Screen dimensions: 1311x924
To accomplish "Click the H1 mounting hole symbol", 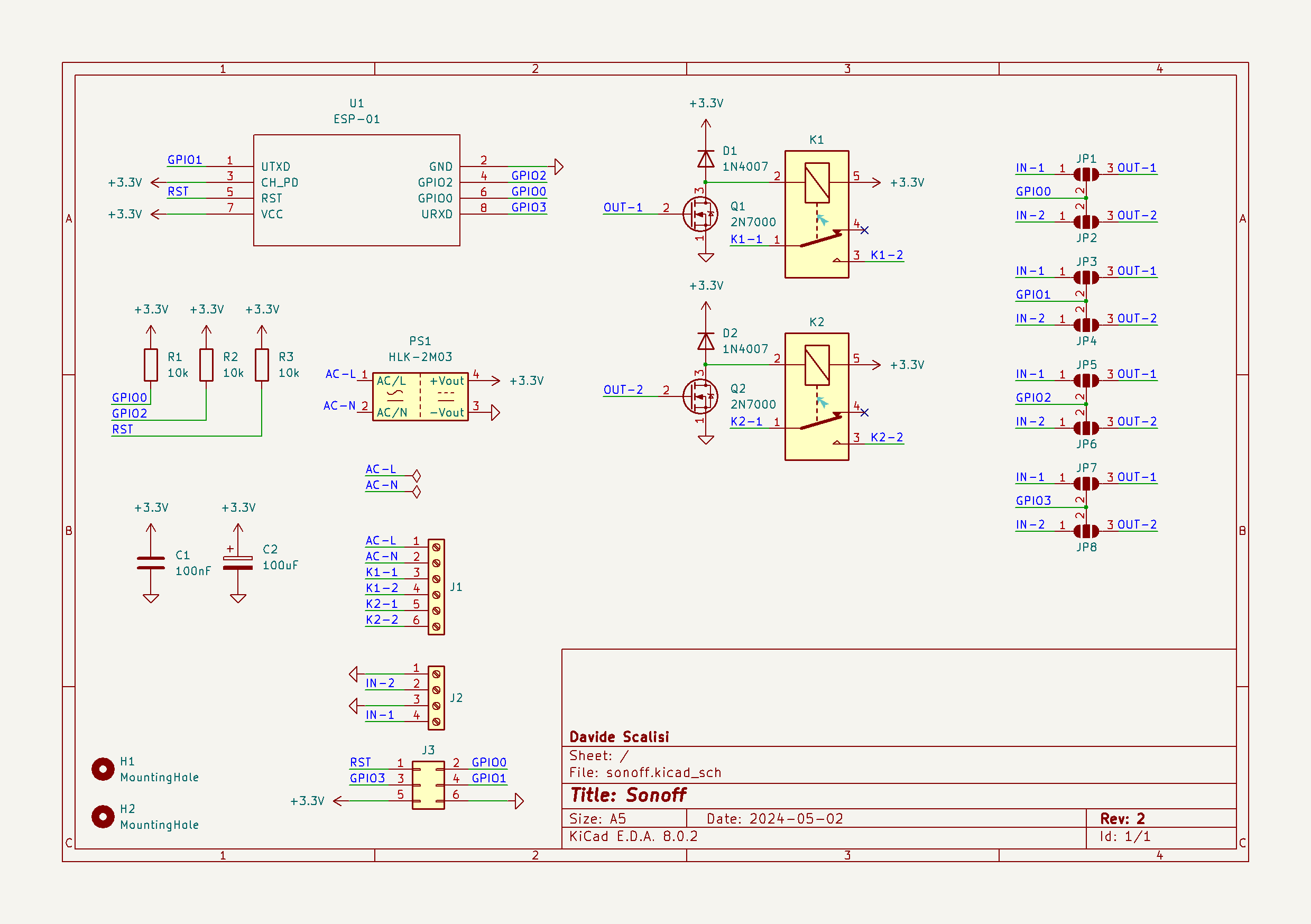I will (103, 769).
